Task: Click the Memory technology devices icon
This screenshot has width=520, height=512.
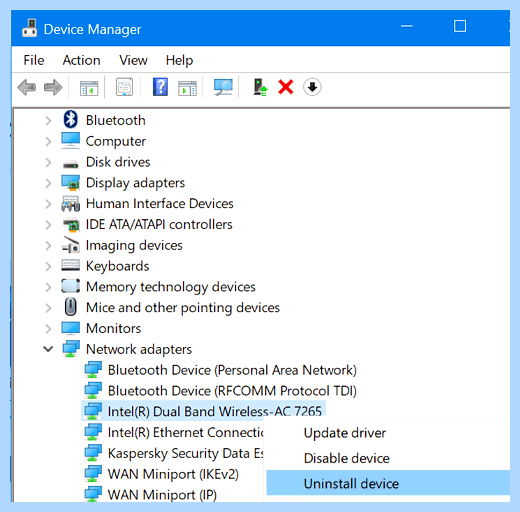Action: [70, 286]
